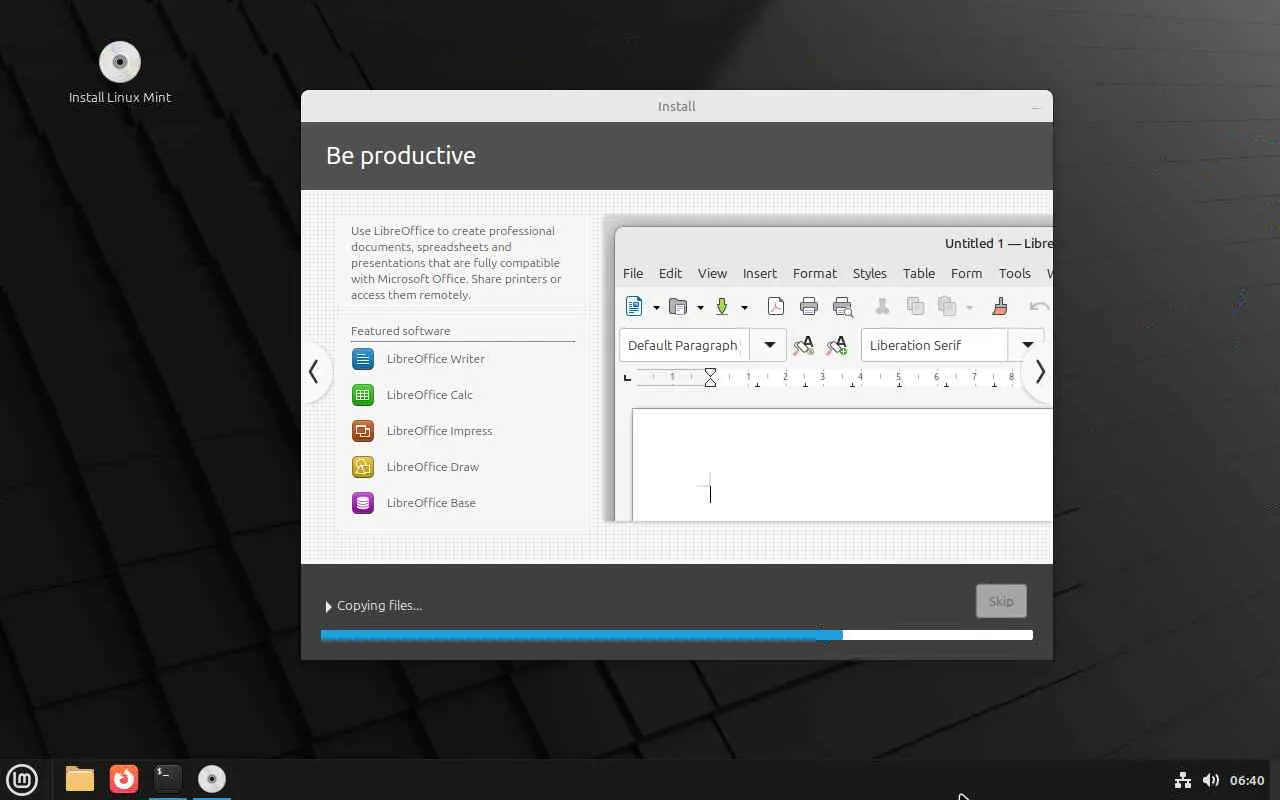Click the Print icon in the LibreOffice preview
This screenshot has width=1280, height=800.
[x=809, y=307]
